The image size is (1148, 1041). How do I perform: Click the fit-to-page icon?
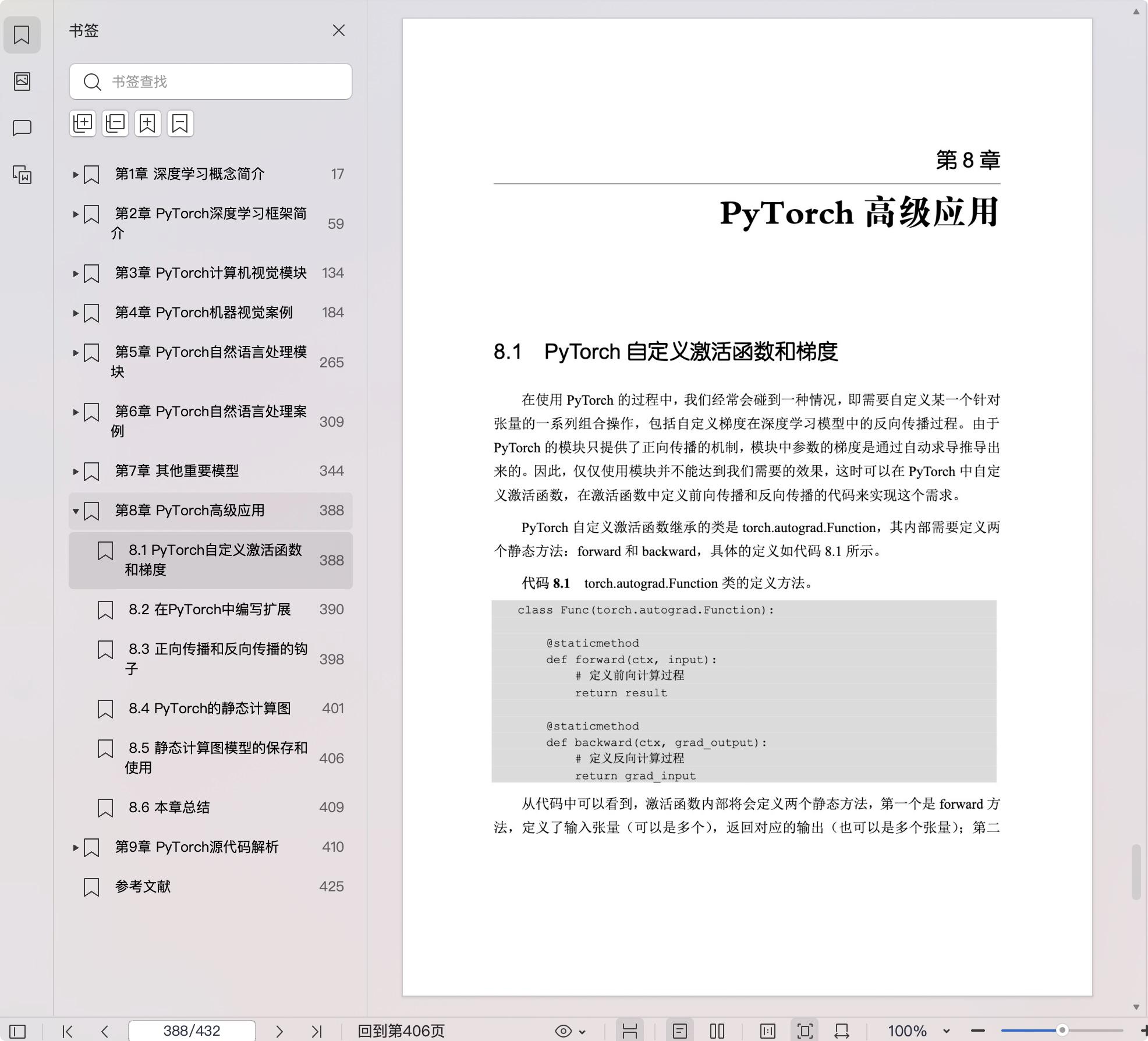coord(805,1031)
